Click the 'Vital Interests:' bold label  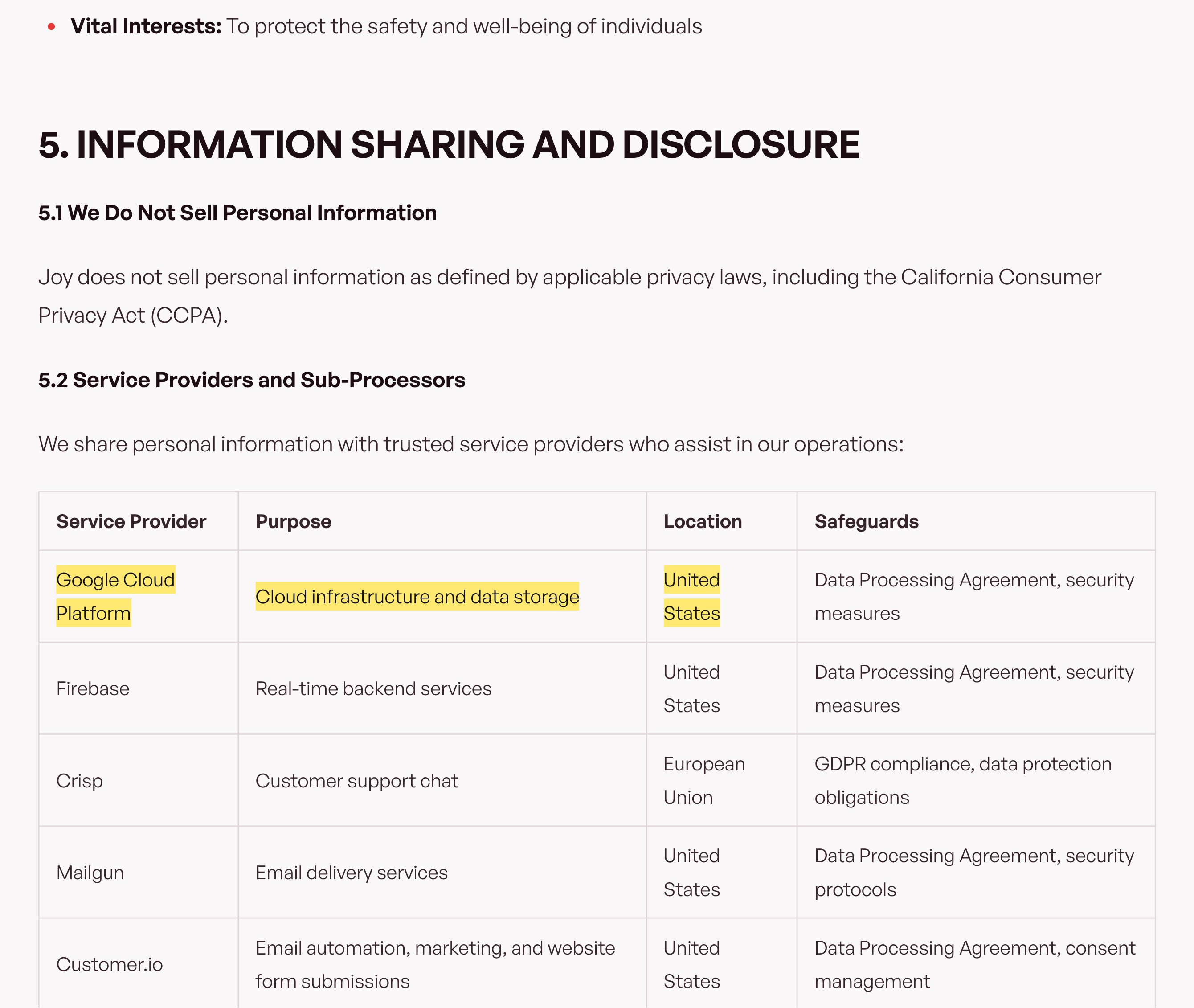pyautogui.click(x=146, y=26)
